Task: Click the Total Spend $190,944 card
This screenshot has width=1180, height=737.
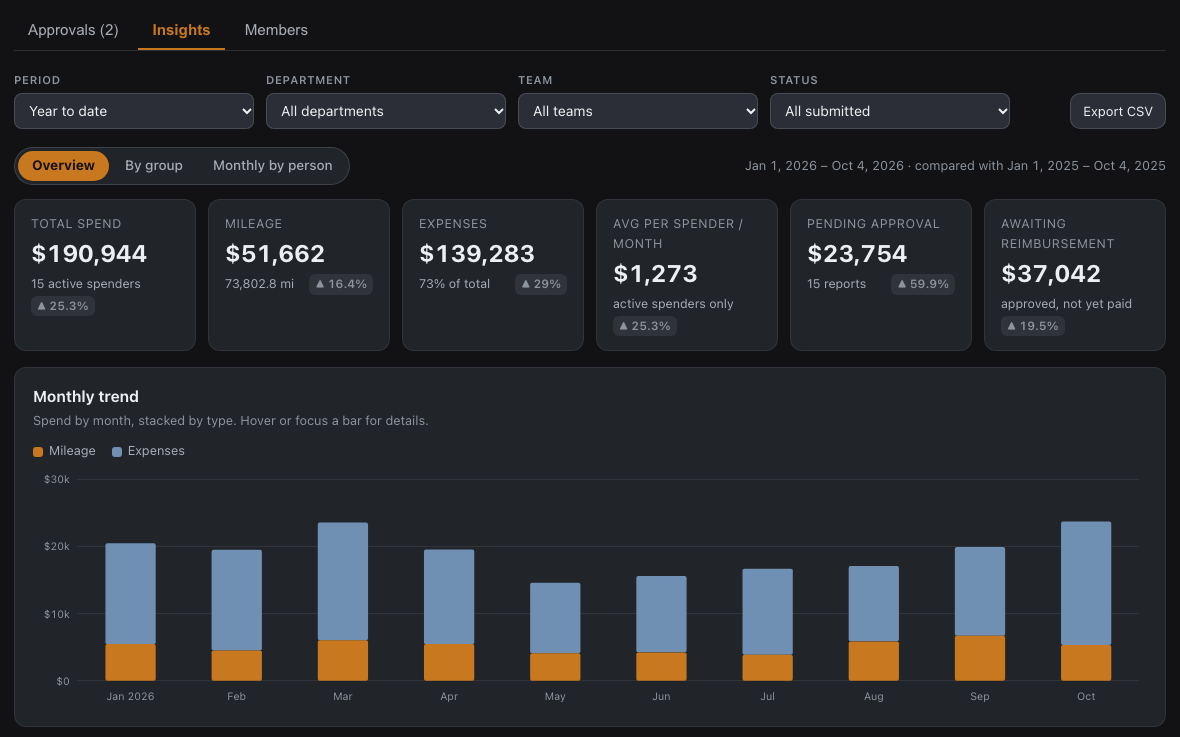Action: [105, 275]
